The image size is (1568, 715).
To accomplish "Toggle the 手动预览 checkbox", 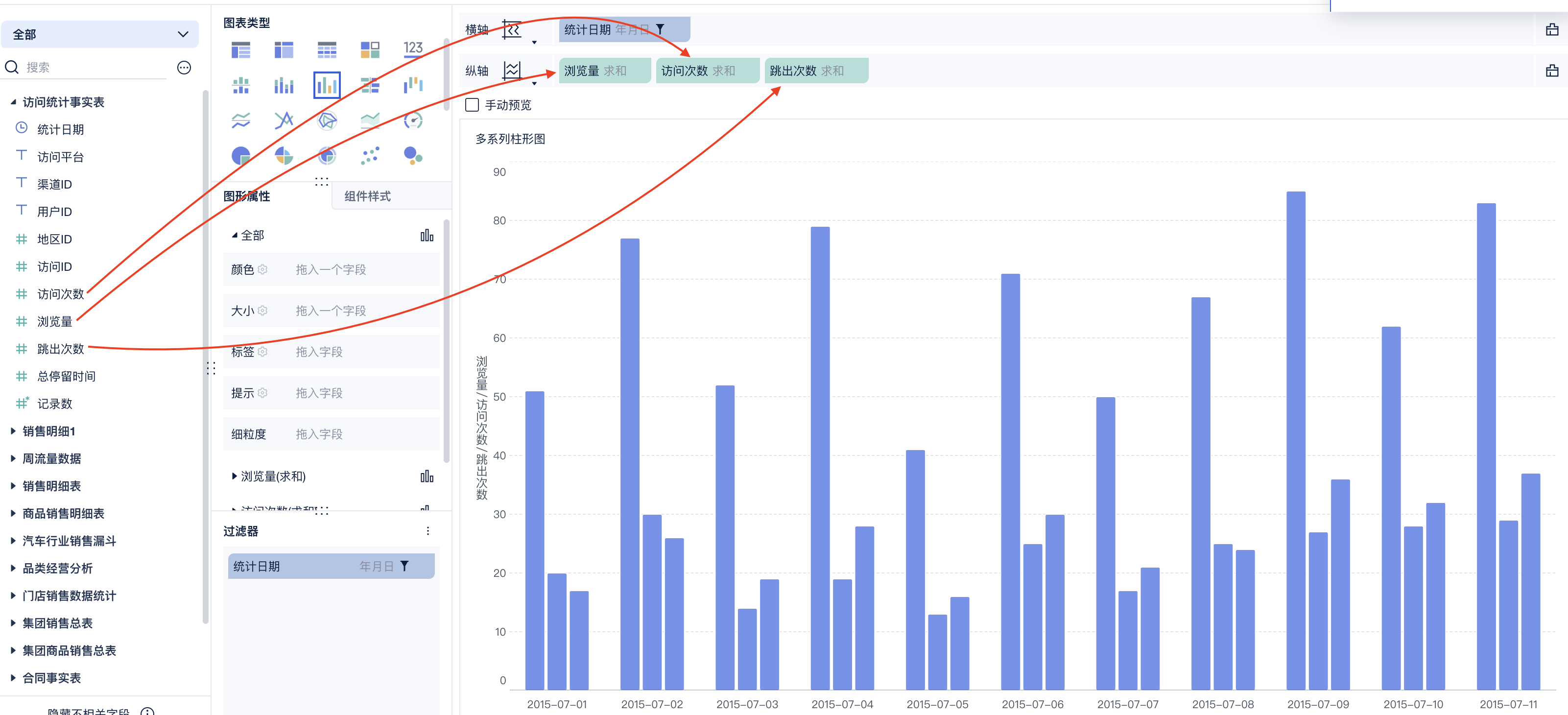I will tap(472, 105).
